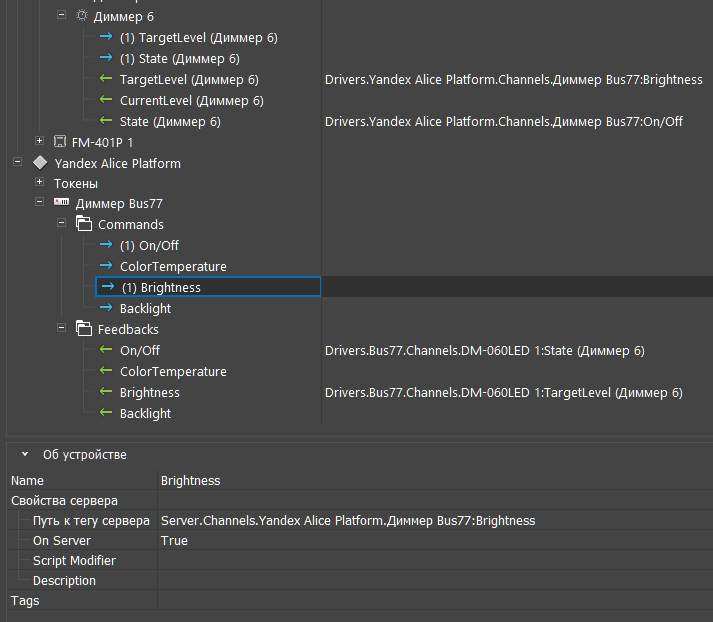The height and width of the screenshot is (622, 713).
Task: Select CurrentLevel (Диммер 6) feedback
Action: coord(191,100)
